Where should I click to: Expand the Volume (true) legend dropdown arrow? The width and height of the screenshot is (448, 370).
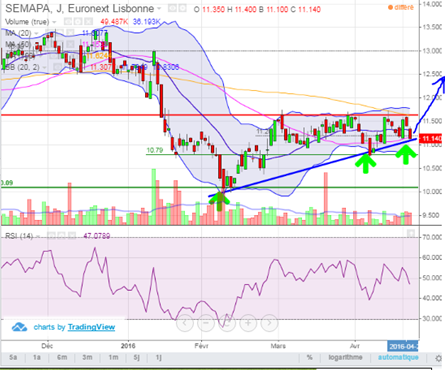(x=54, y=22)
